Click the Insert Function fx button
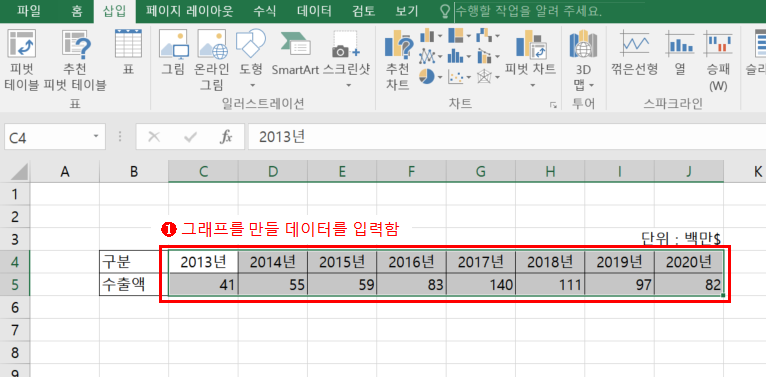This screenshot has width=766, height=377. 226,138
